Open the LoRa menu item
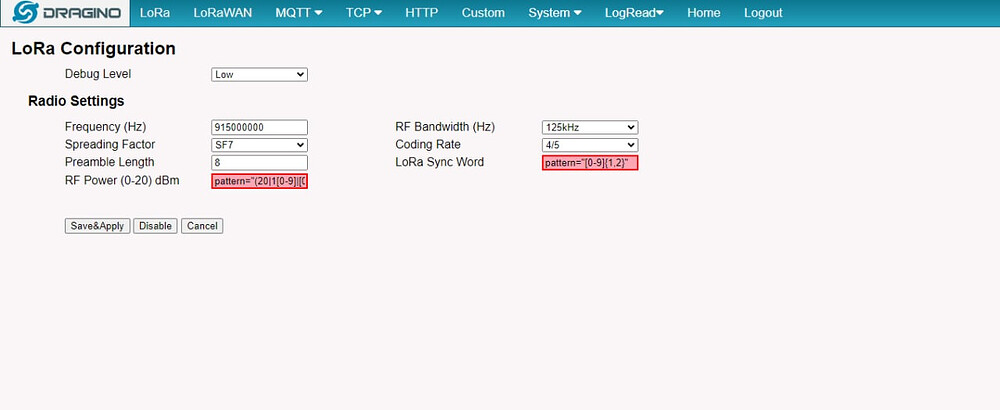 pos(155,13)
